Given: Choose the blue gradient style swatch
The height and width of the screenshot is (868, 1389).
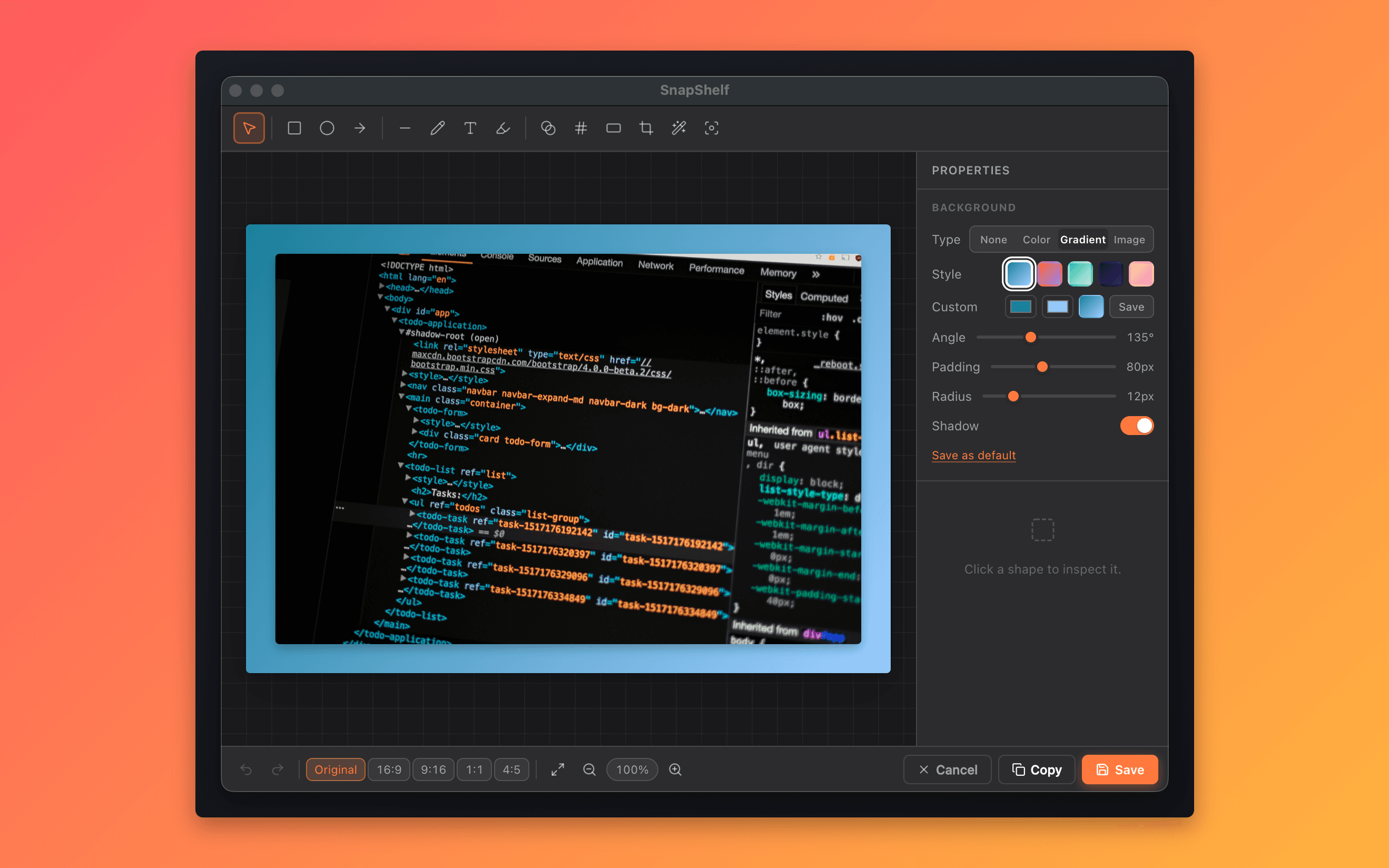Looking at the screenshot, I should (1019, 274).
